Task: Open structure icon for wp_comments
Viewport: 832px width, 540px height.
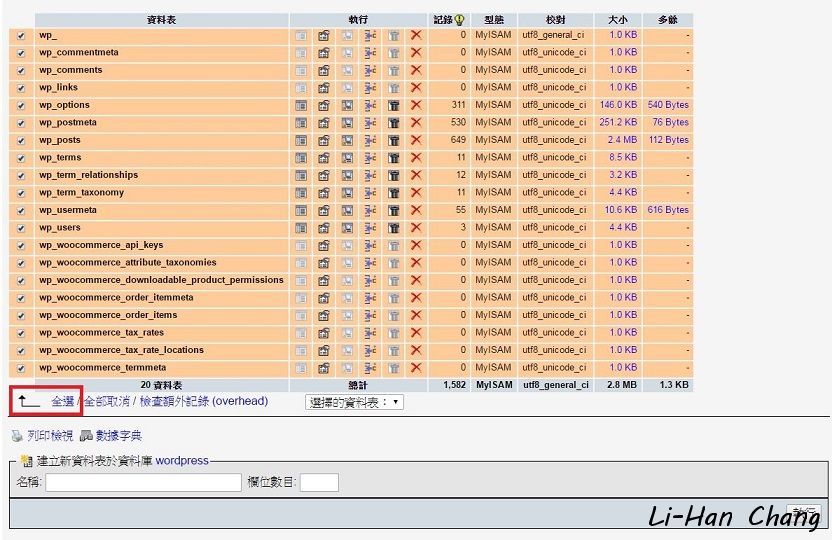Action: coord(324,70)
